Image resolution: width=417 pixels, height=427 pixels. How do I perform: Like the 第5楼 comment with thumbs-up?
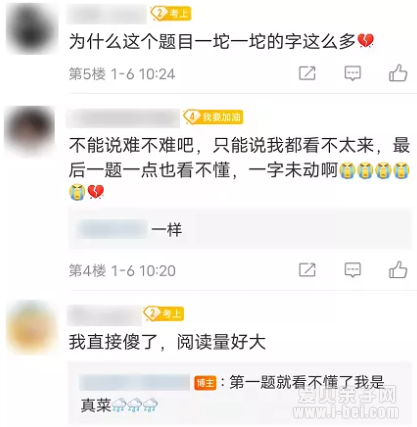(x=398, y=73)
